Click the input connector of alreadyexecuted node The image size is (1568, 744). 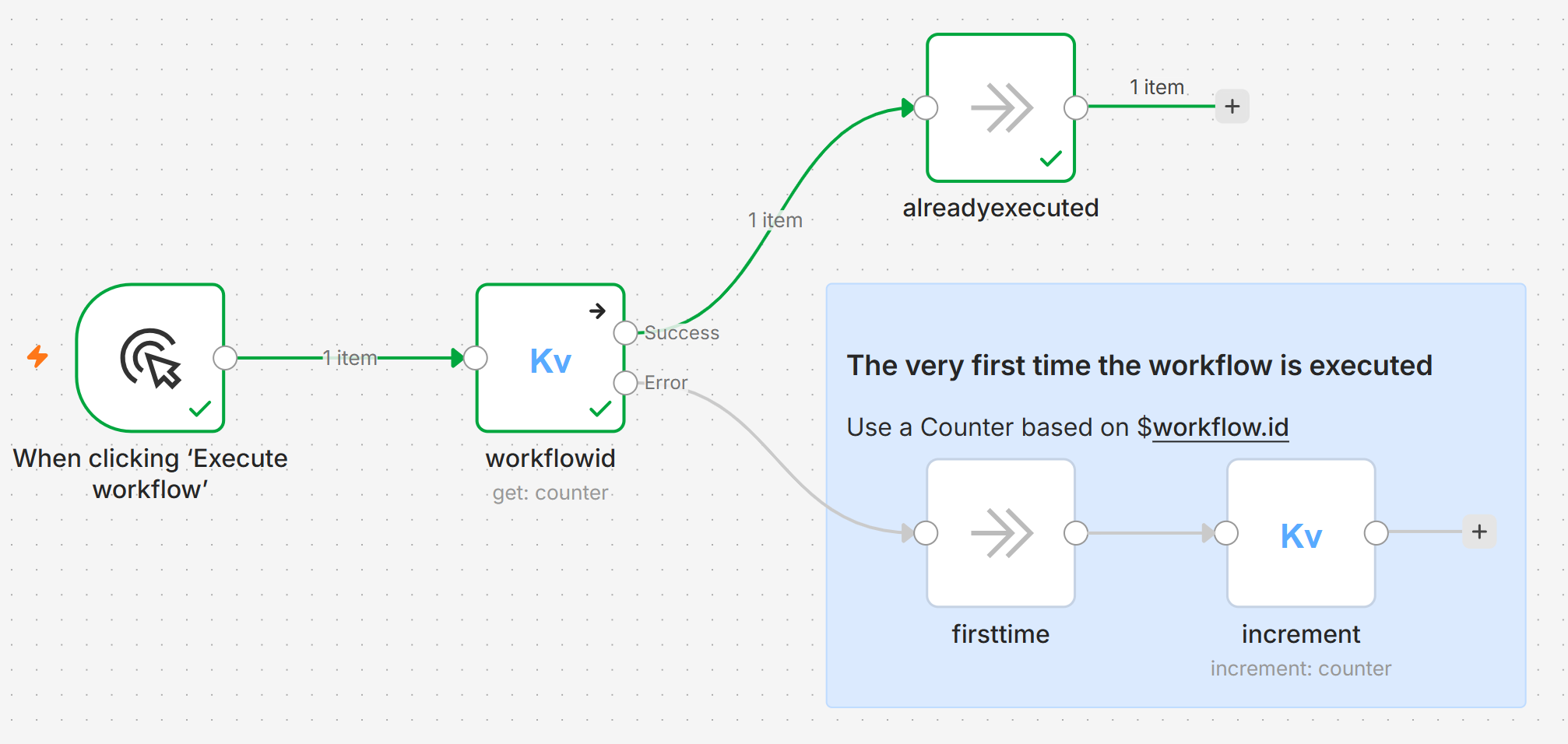(x=926, y=107)
